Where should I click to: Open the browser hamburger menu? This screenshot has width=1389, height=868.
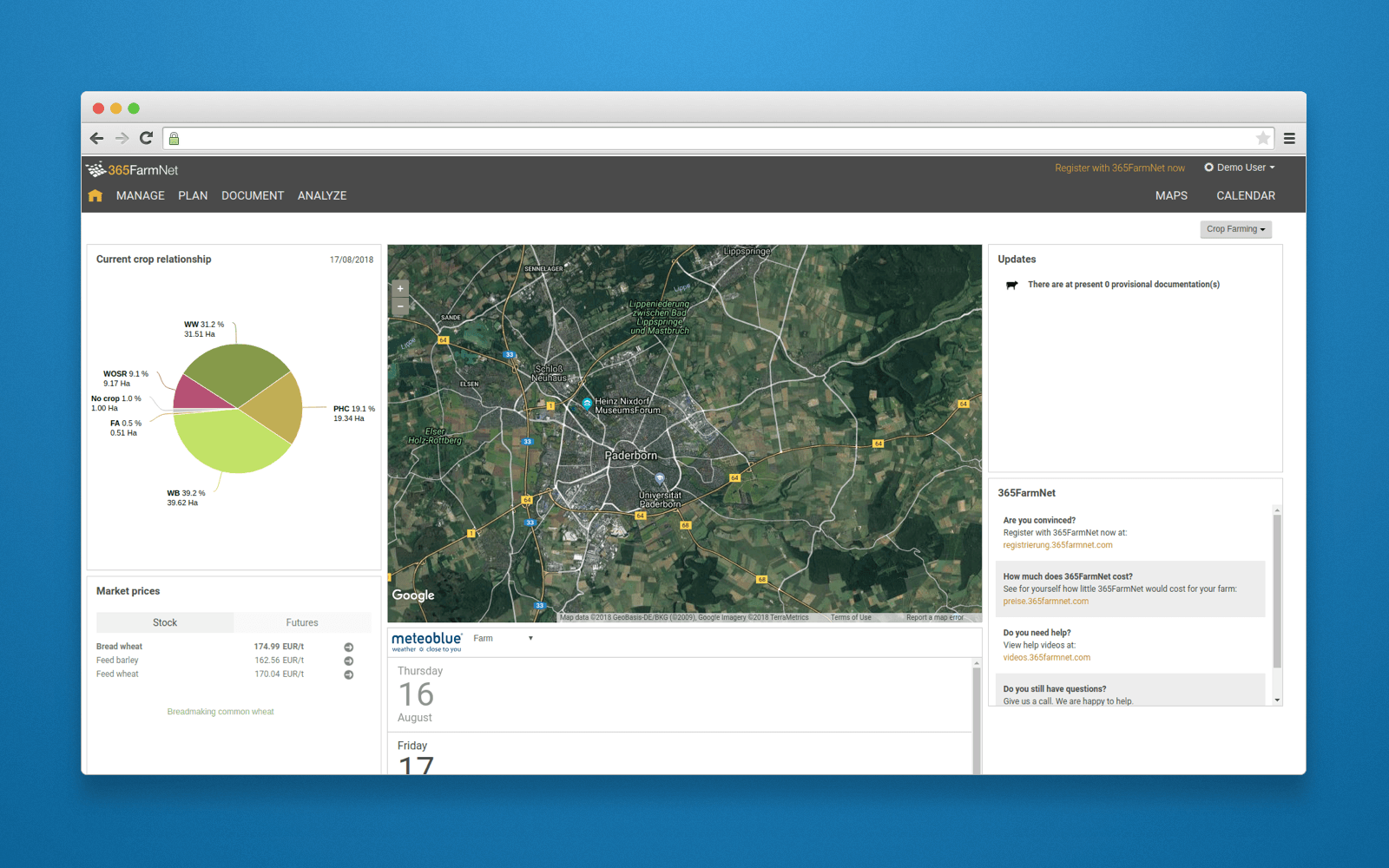pos(1289,138)
